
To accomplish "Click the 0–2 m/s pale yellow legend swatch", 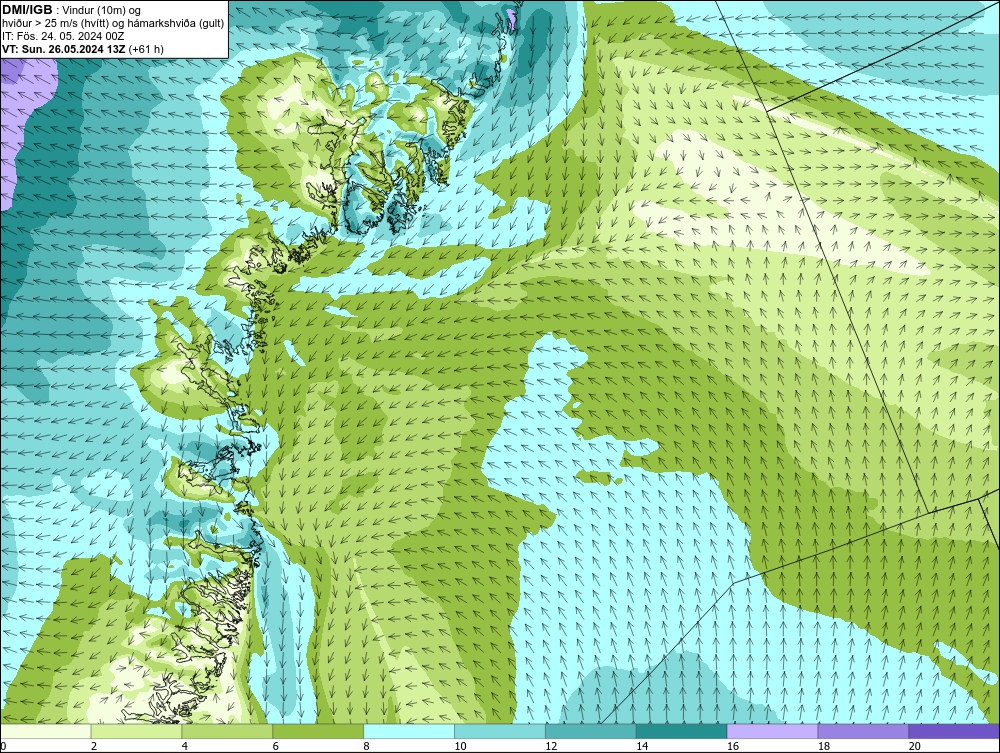I will [x=46, y=731].
